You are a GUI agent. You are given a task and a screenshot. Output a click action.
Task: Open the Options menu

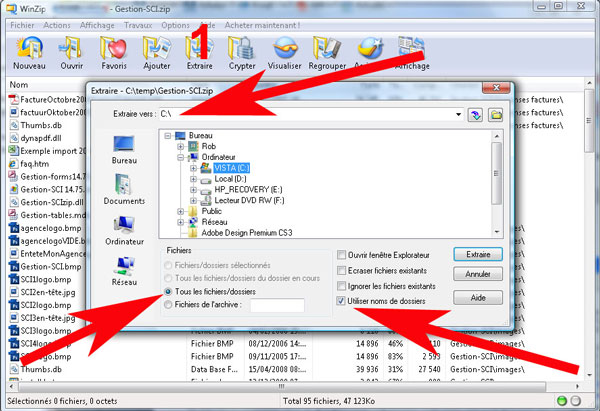coord(175,25)
